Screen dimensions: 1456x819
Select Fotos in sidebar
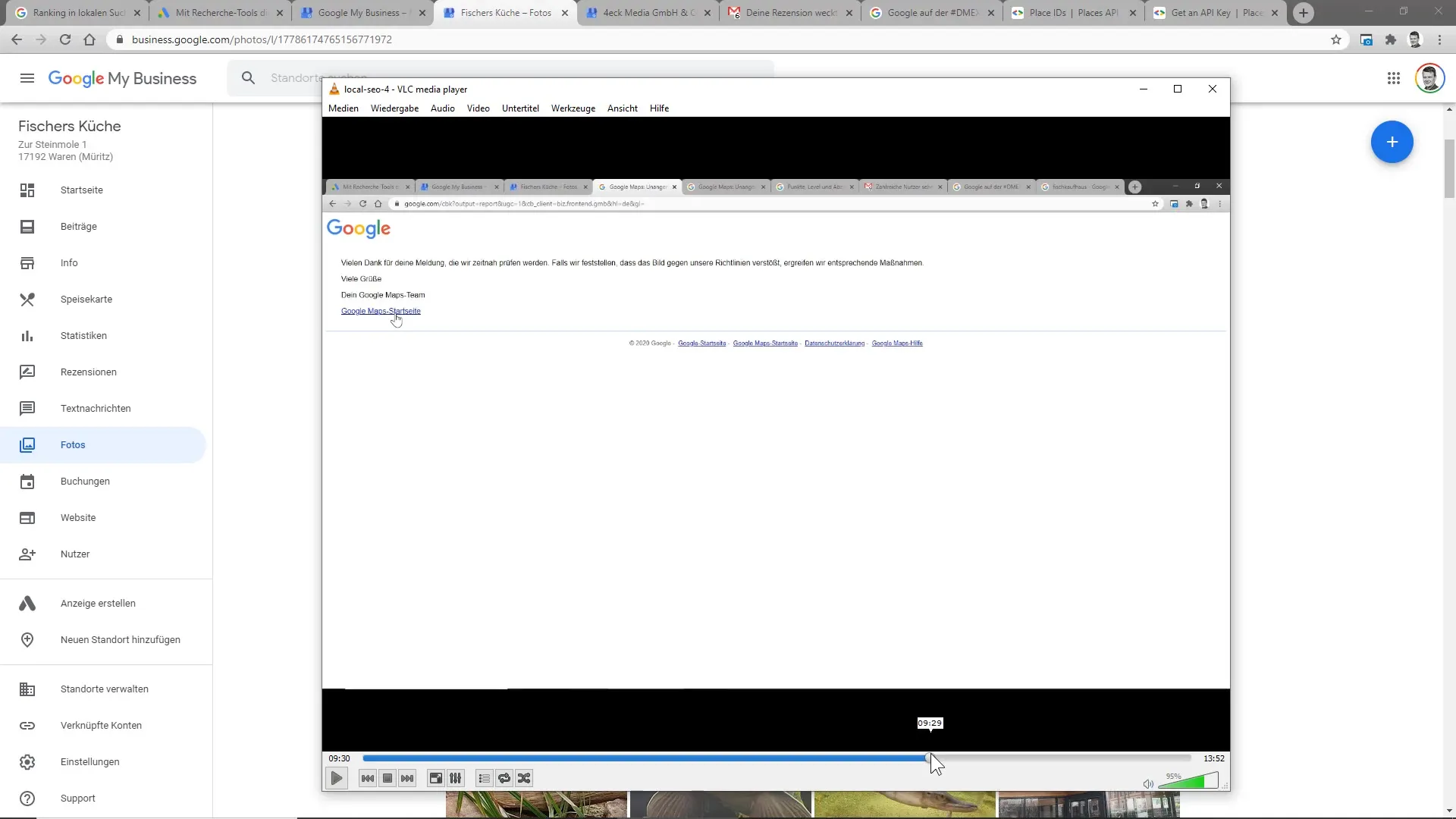(x=103, y=445)
